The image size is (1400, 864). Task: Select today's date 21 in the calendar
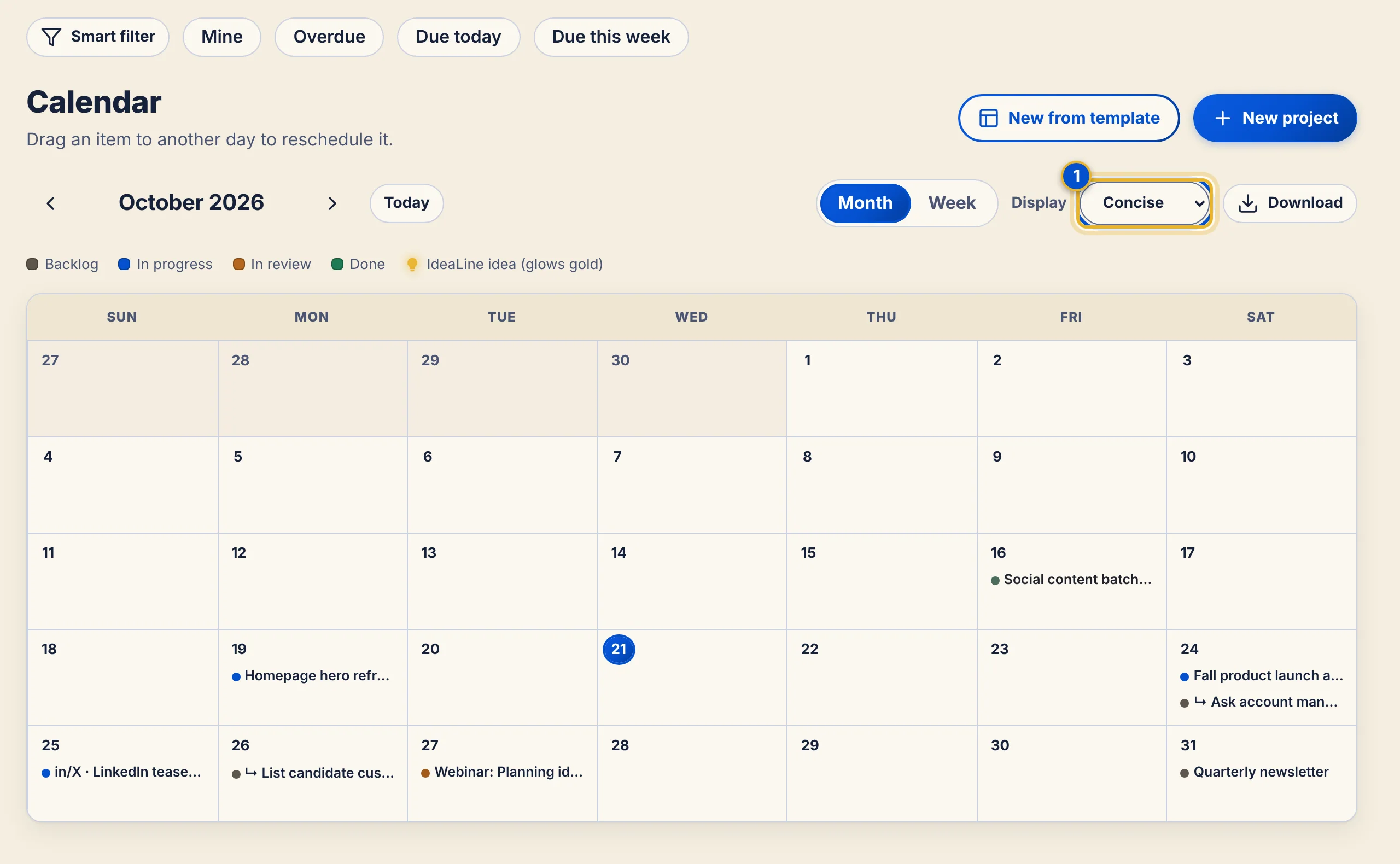(x=619, y=649)
